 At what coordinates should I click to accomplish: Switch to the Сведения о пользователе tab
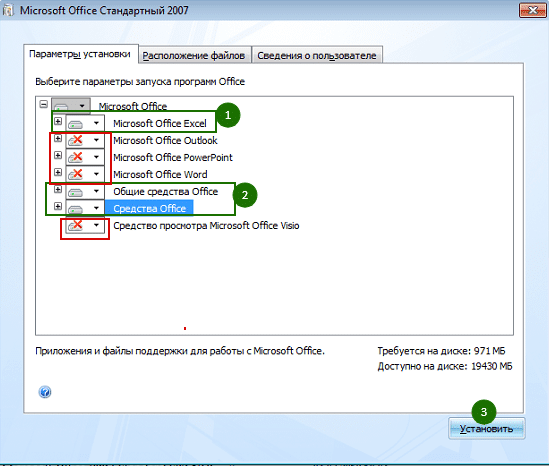(317, 55)
